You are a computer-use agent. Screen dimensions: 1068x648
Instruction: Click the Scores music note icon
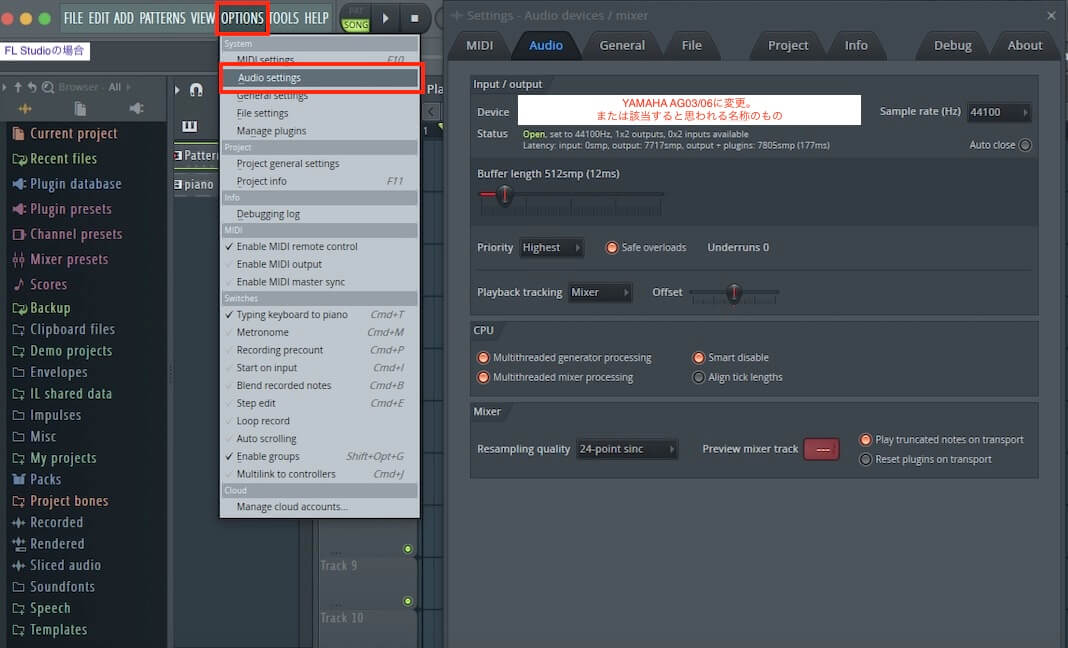click(18, 284)
